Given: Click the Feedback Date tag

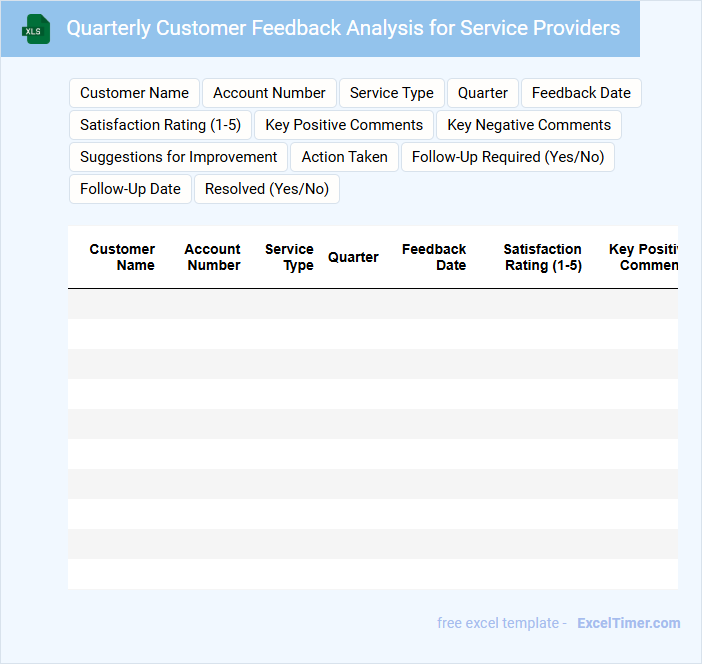Looking at the screenshot, I should pyautogui.click(x=581, y=93).
